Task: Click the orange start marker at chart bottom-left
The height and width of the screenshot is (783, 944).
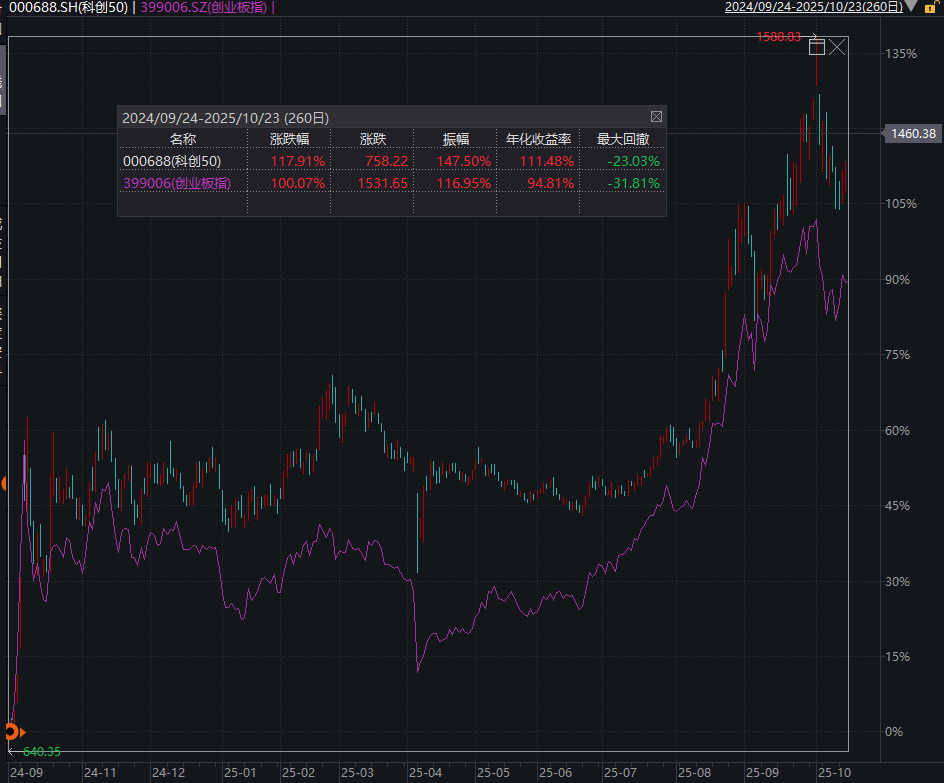Action: click(11, 731)
